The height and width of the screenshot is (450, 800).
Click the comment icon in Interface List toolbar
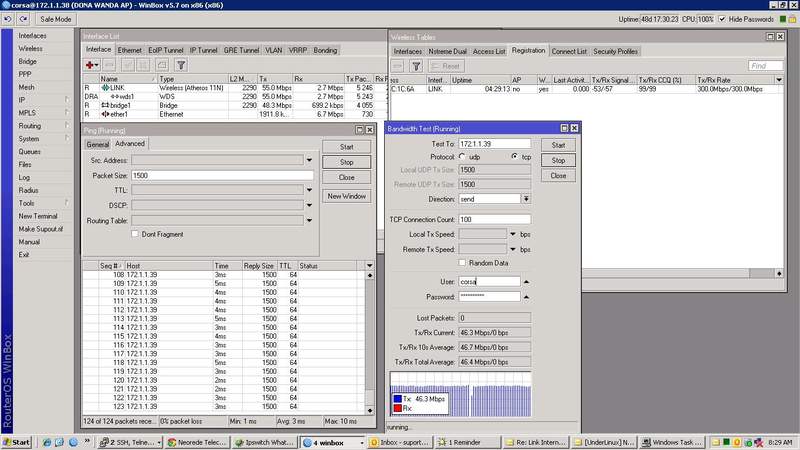pyautogui.click(x=164, y=64)
